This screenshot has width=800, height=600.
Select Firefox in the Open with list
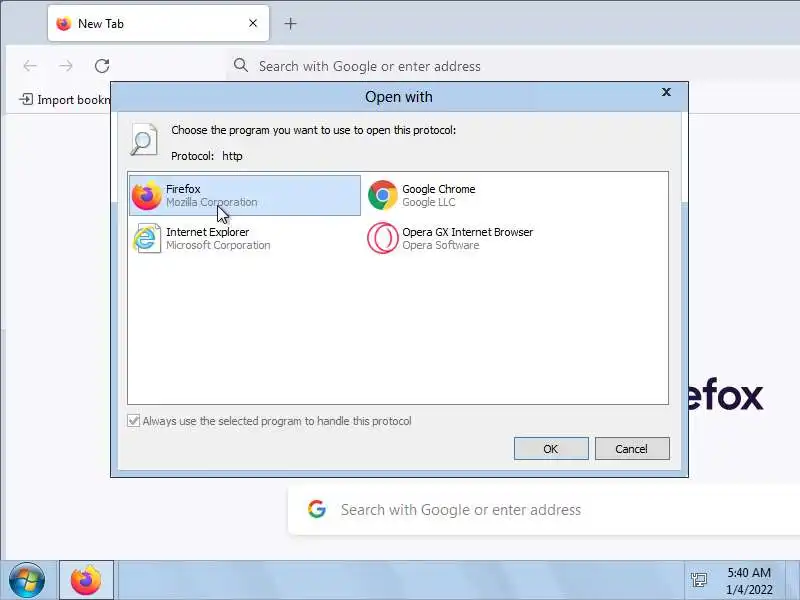245,195
